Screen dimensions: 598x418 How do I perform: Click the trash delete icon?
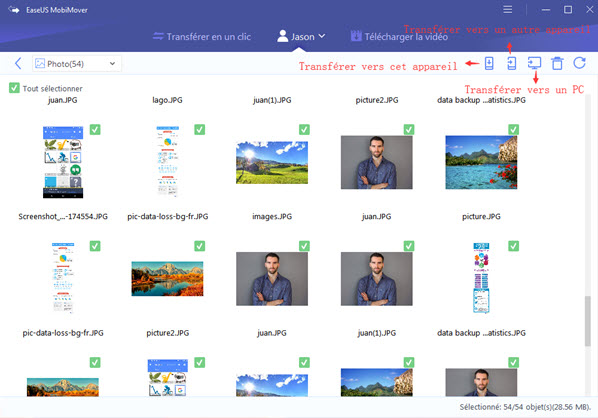(557, 63)
